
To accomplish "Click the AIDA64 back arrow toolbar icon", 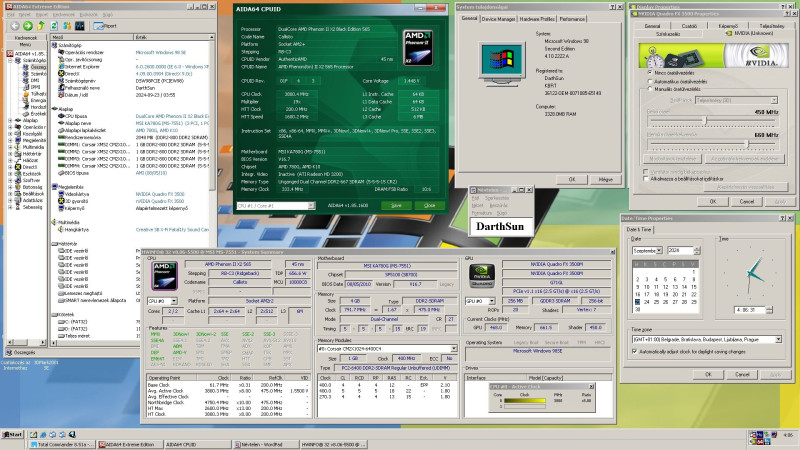I will [x=15, y=26].
